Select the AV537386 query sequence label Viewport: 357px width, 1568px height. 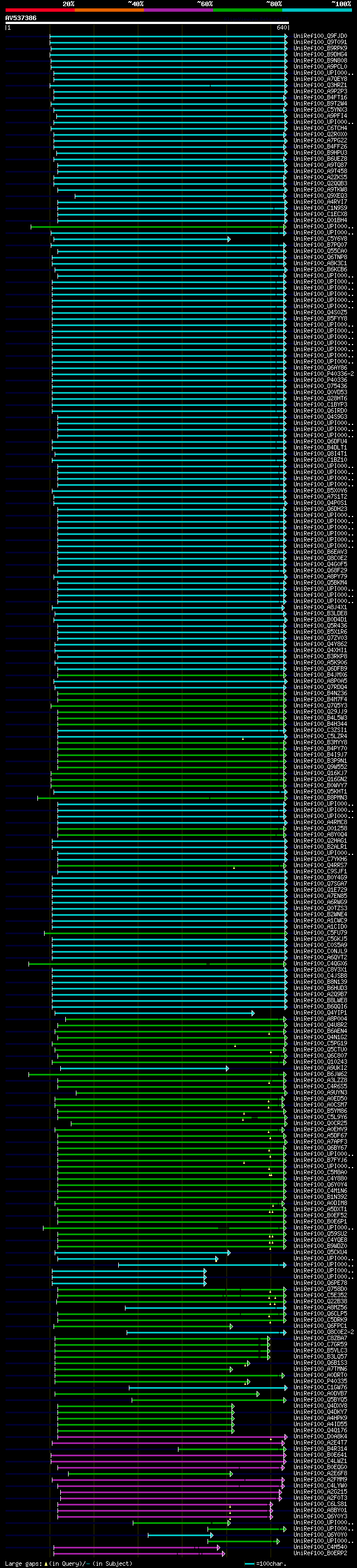coord(21,18)
